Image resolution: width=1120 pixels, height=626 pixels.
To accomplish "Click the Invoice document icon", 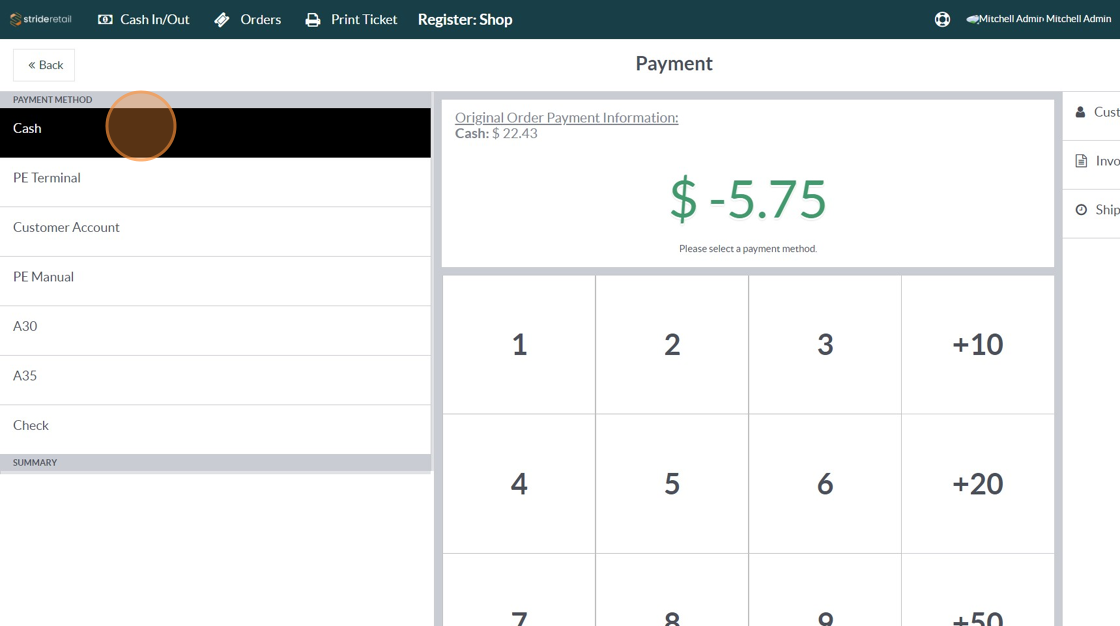I will 1081,161.
